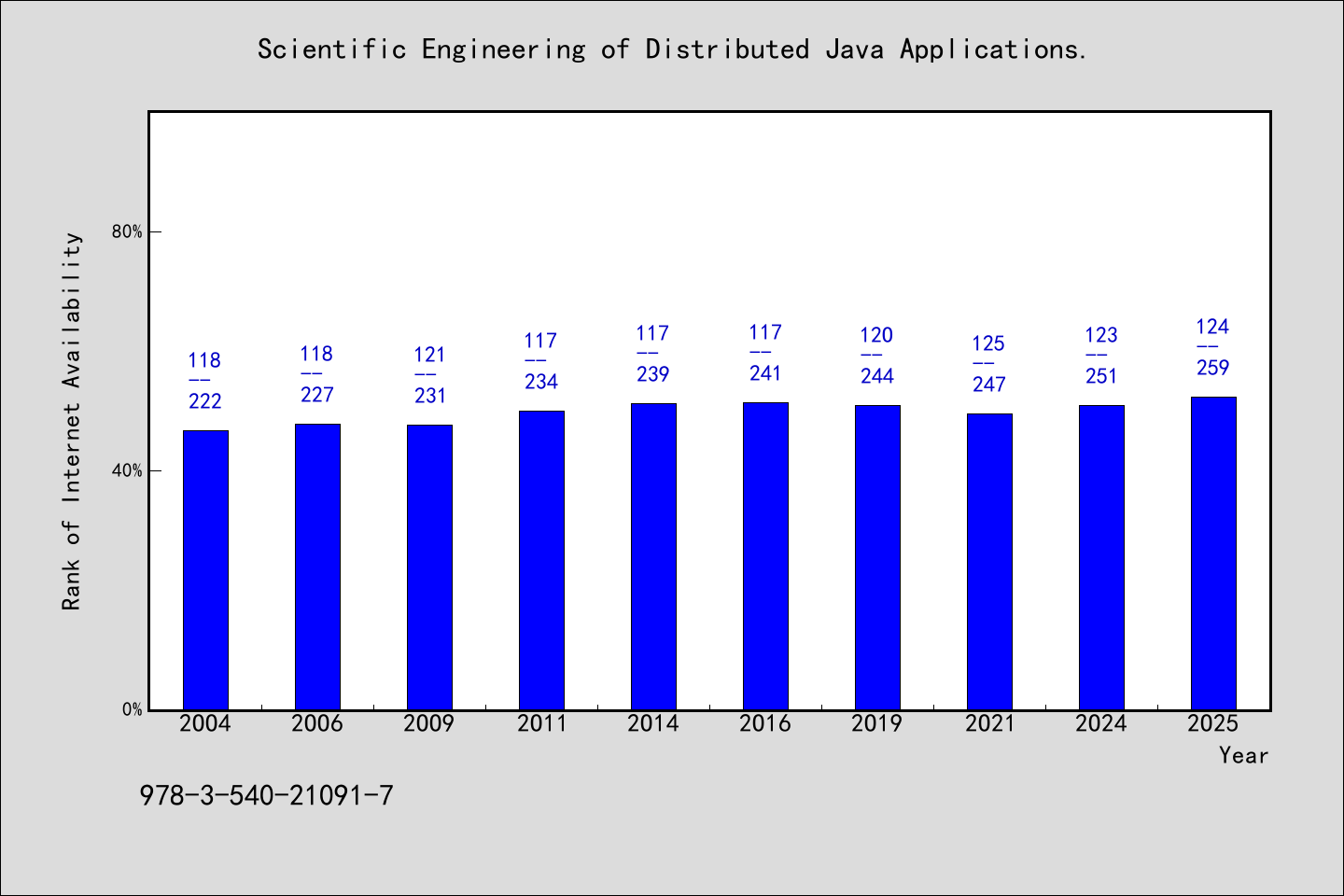Click the value 234 above the 2011 bar
The height and width of the screenshot is (896, 1344).
coord(541,382)
